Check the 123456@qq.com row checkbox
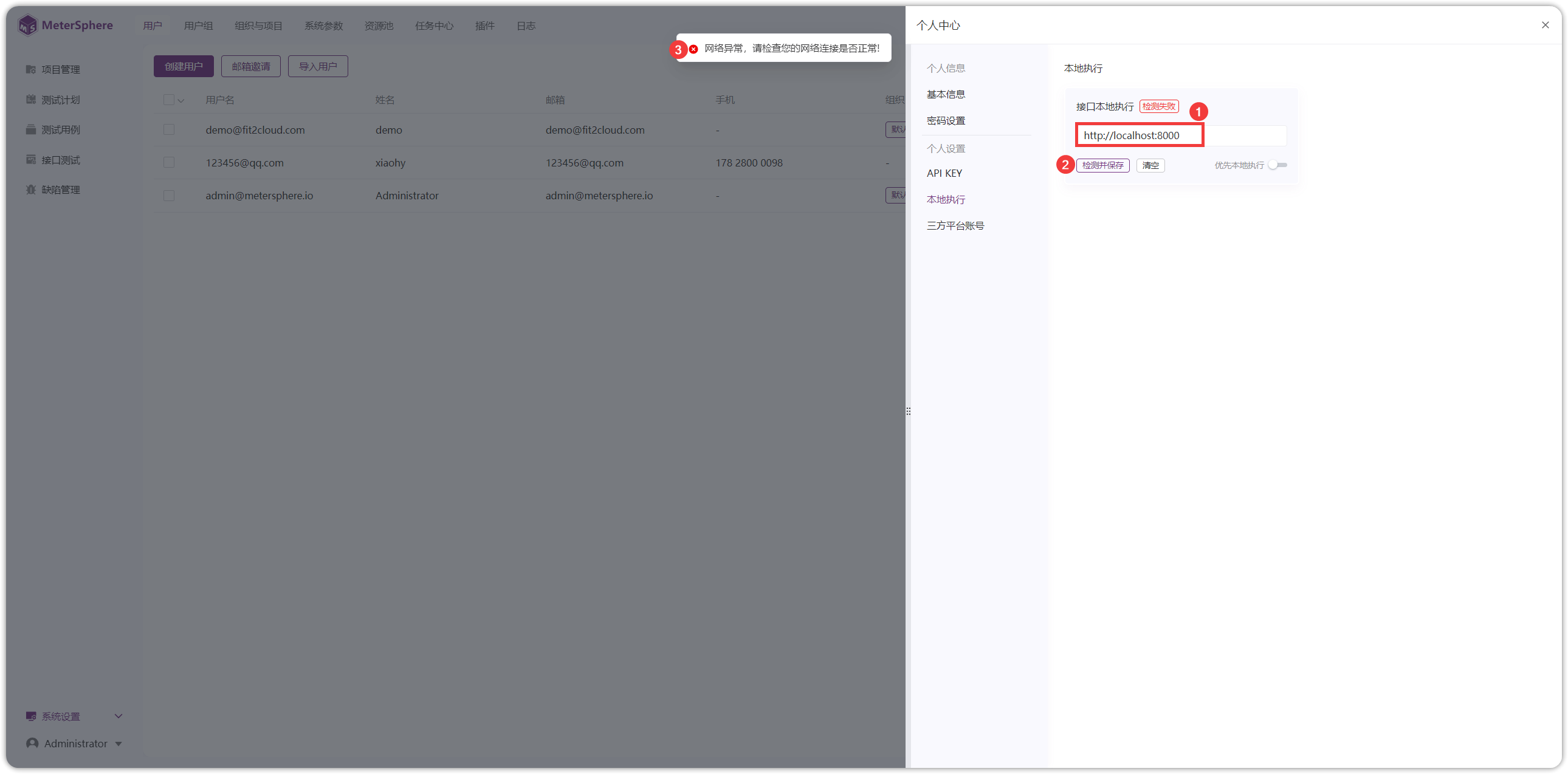The height and width of the screenshot is (774, 1568). pos(168,162)
